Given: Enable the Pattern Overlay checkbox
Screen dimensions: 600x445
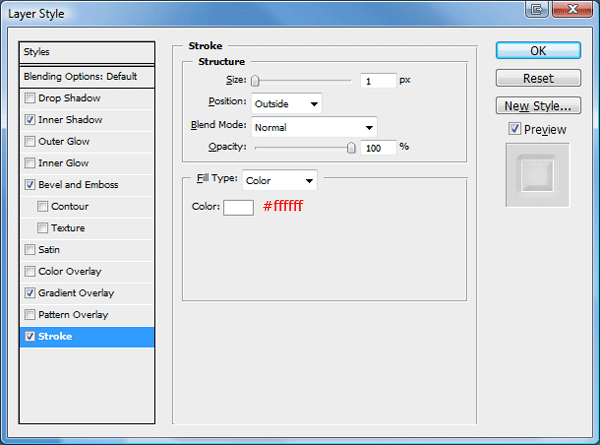Looking at the screenshot, I should (29, 315).
